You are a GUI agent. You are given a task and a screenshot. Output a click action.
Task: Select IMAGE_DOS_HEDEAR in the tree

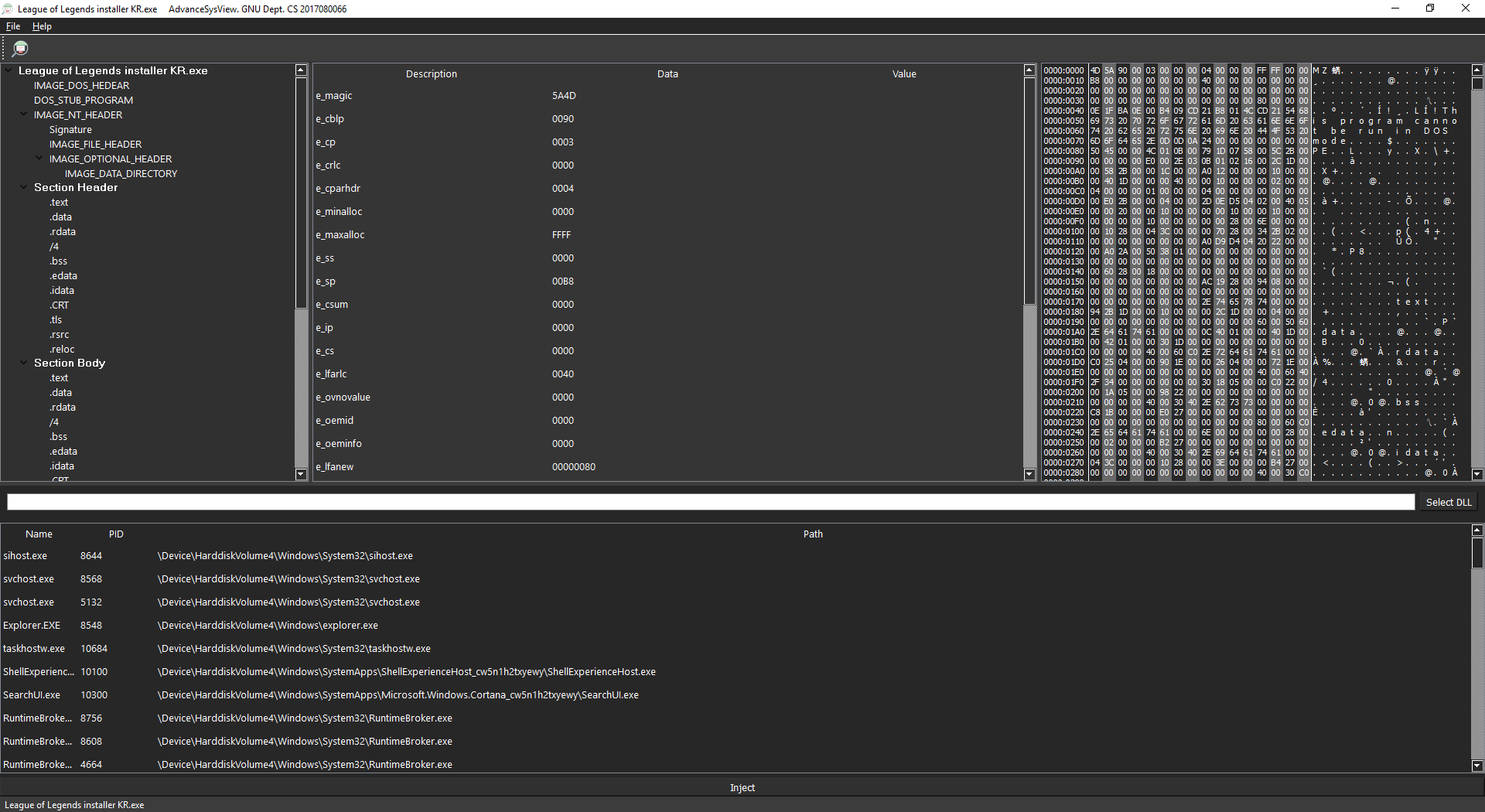click(x=81, y=86)
